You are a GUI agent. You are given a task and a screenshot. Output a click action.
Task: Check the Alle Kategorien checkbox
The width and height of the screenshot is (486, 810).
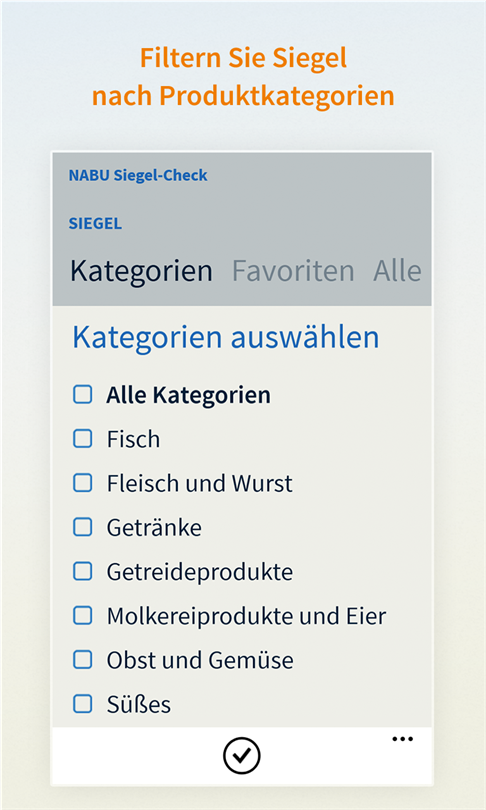pos(83,395)
